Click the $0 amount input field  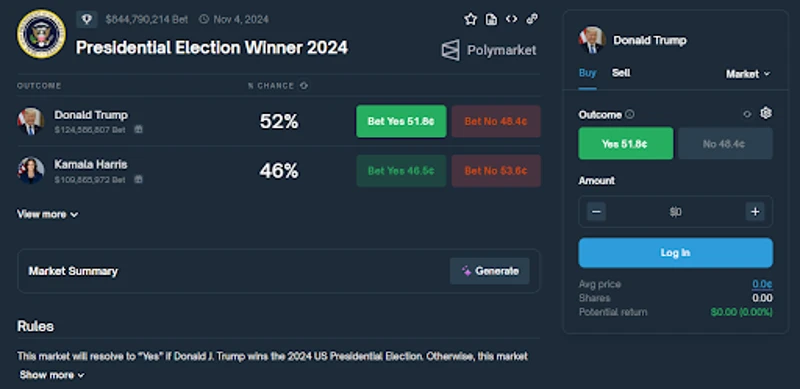coord(676,211)
